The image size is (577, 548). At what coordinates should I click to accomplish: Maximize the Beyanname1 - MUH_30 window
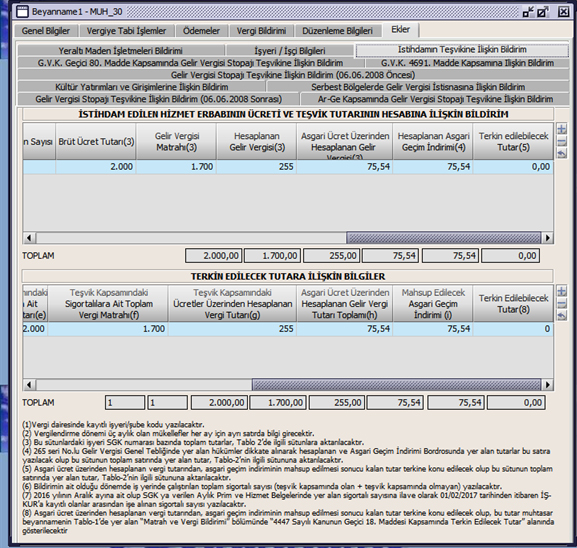pos(543,12)
